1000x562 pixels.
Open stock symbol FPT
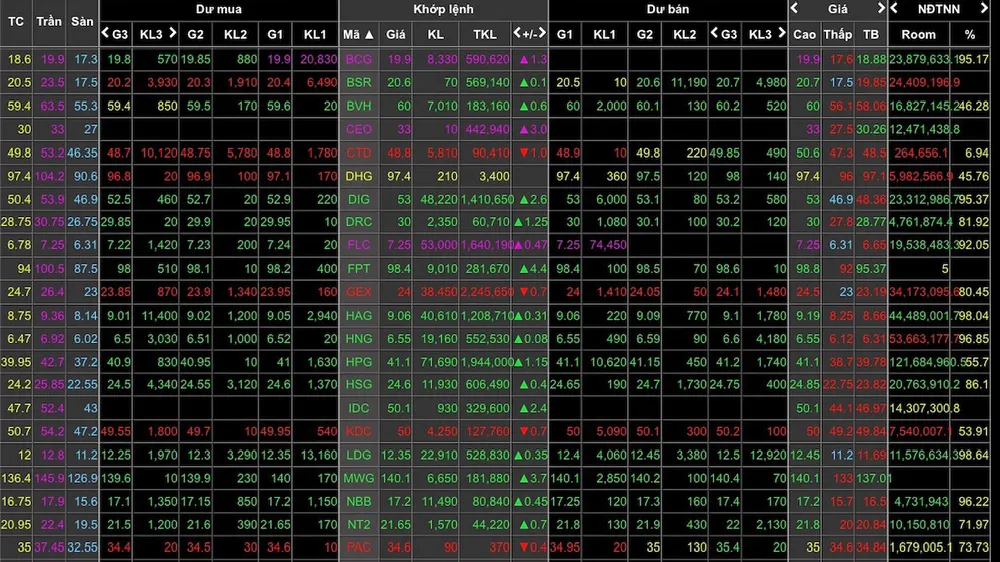click(358, 269)
